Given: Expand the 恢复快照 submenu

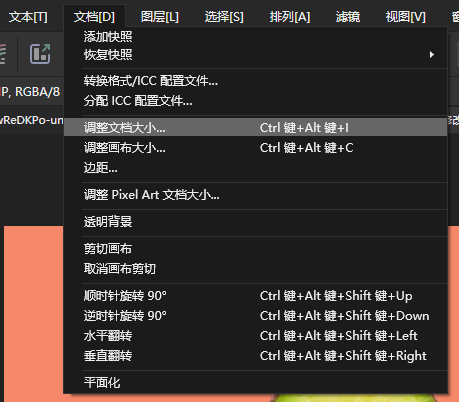Looking at the screenshot, I should point(255,55).
